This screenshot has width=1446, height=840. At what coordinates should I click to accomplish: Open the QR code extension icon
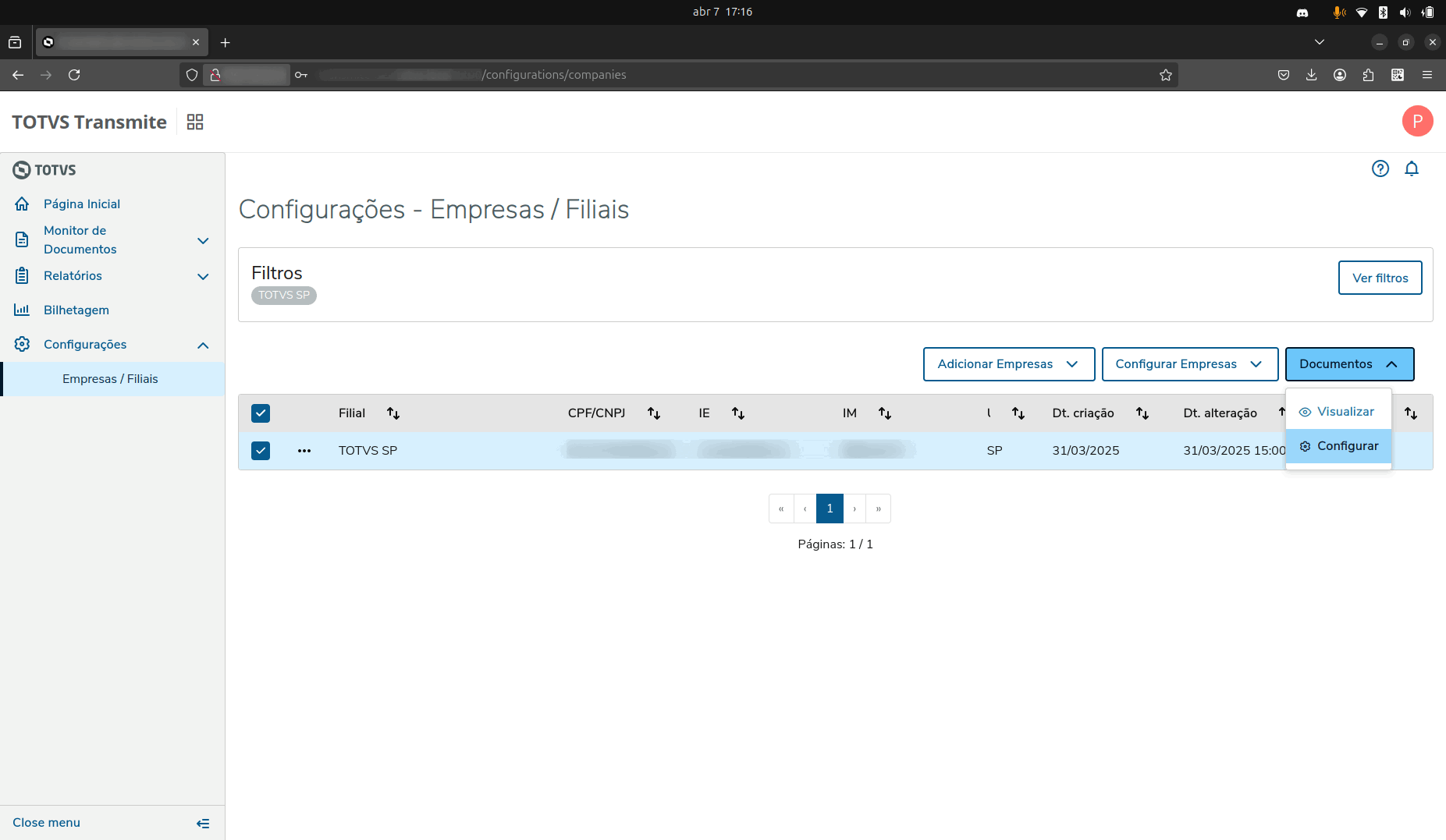pyautogui.click(x=1398, y=75)
